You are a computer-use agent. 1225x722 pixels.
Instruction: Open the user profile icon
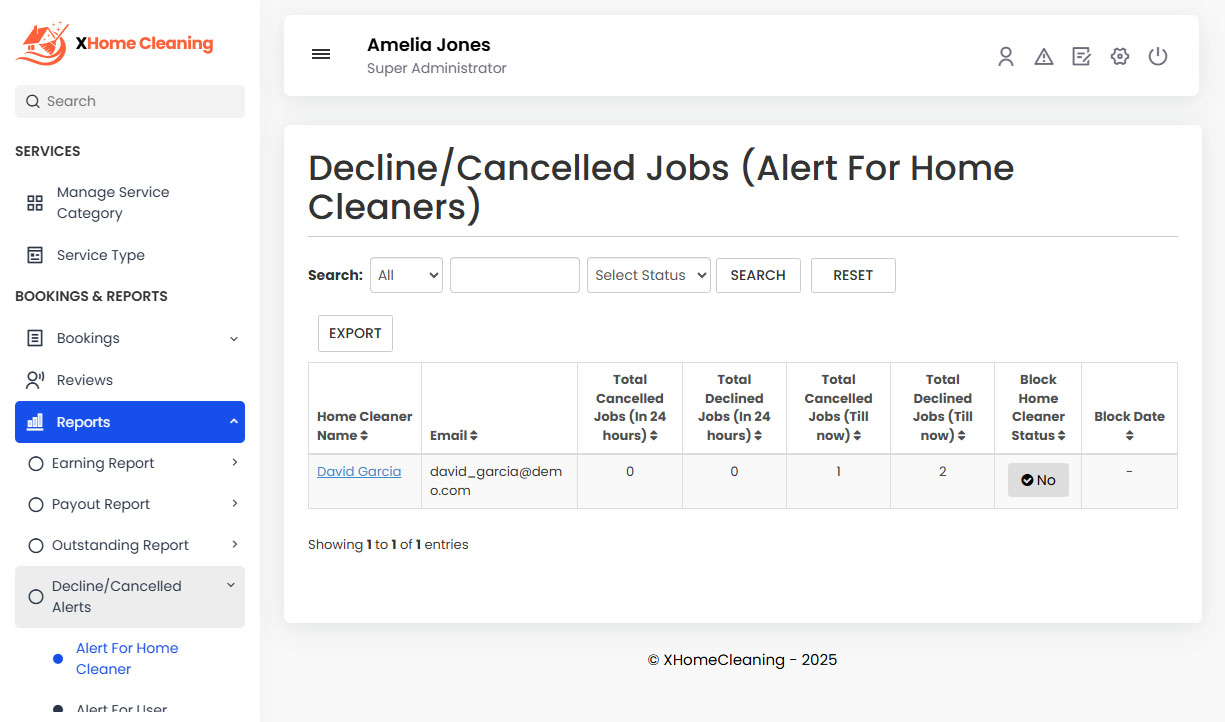(1006, 57)
